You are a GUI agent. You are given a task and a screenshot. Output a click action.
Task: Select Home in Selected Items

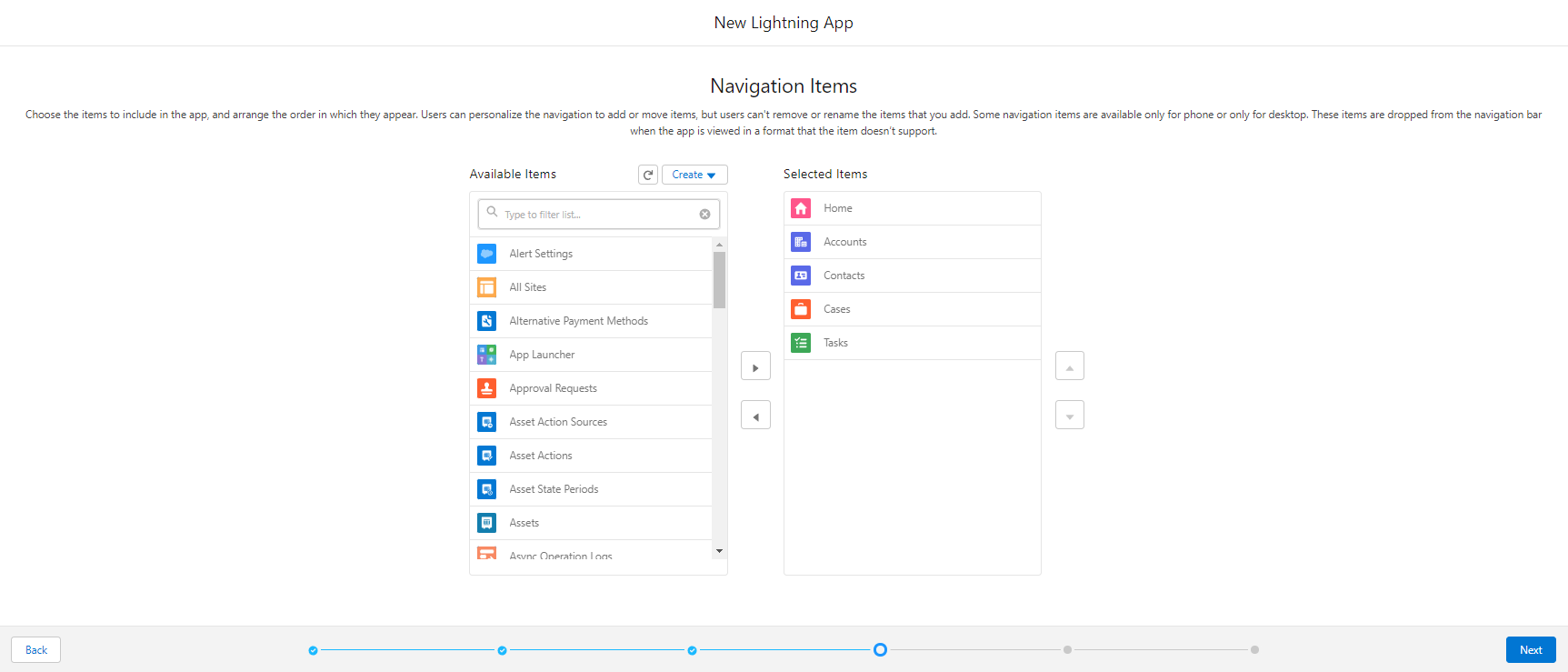click(x=913, y=208)
